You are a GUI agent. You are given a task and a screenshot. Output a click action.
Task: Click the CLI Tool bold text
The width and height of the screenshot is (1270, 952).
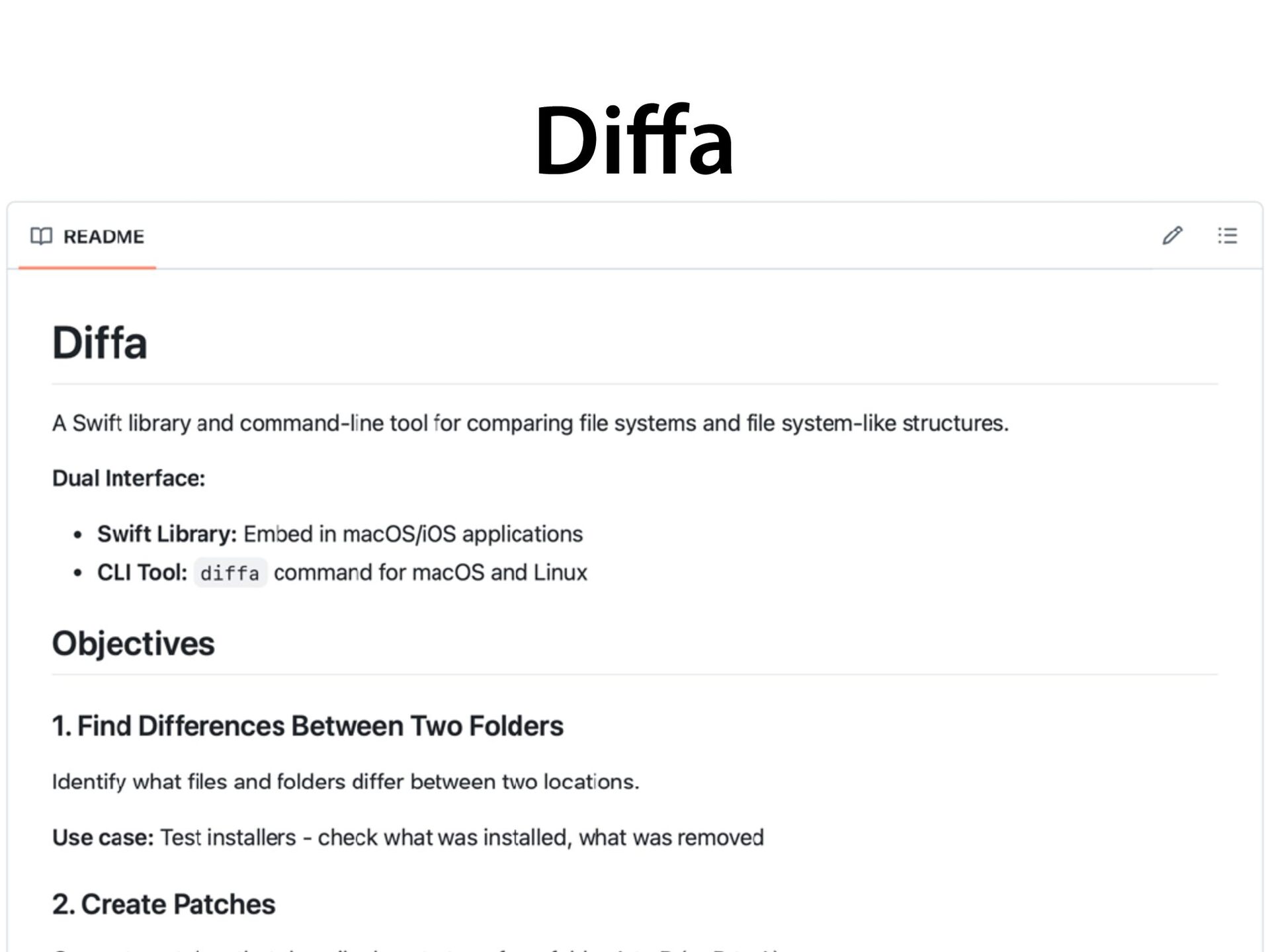click(142, 573)
